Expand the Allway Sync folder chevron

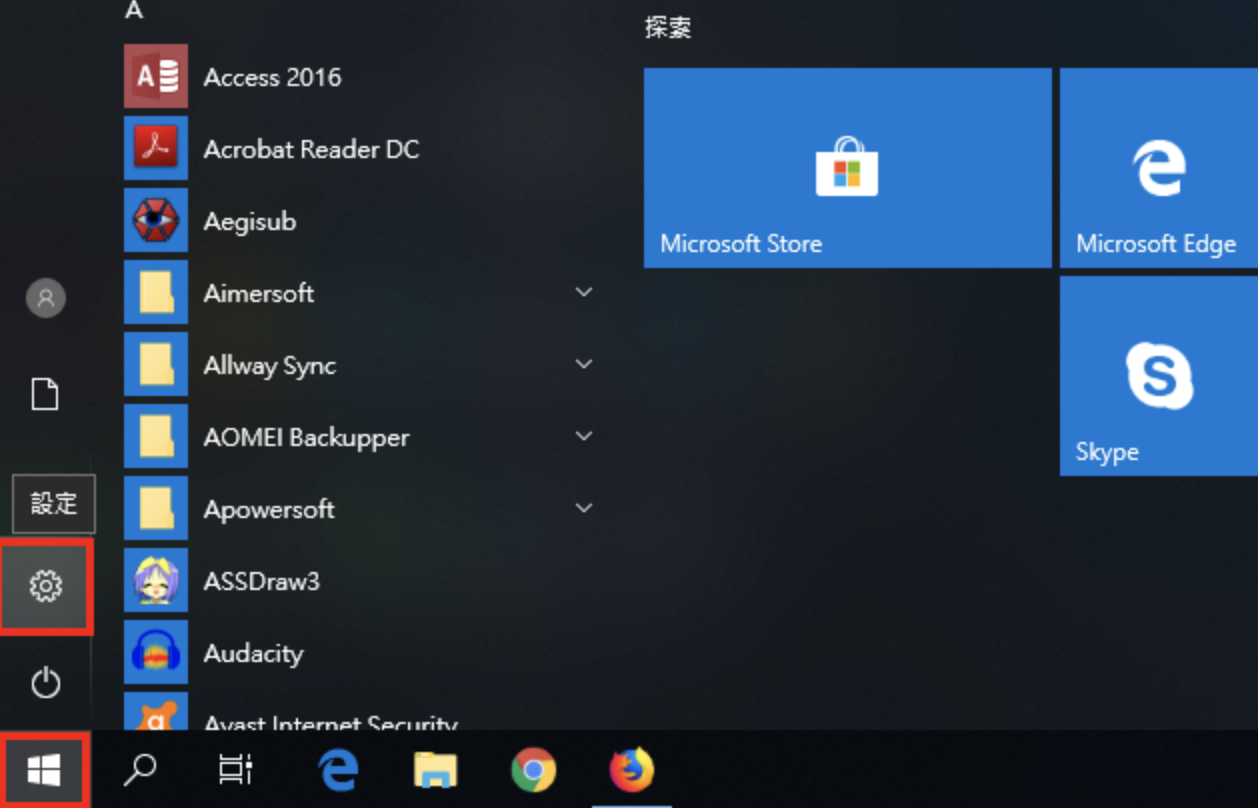tap(584, 364)
